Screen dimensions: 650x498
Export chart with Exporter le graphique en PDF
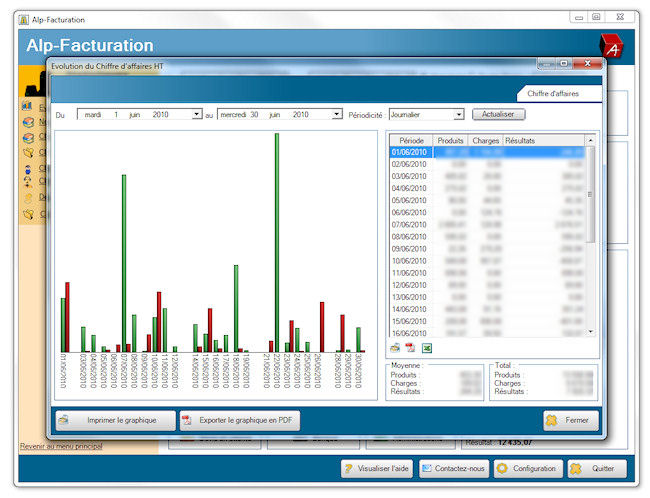(x=240, y=420)
